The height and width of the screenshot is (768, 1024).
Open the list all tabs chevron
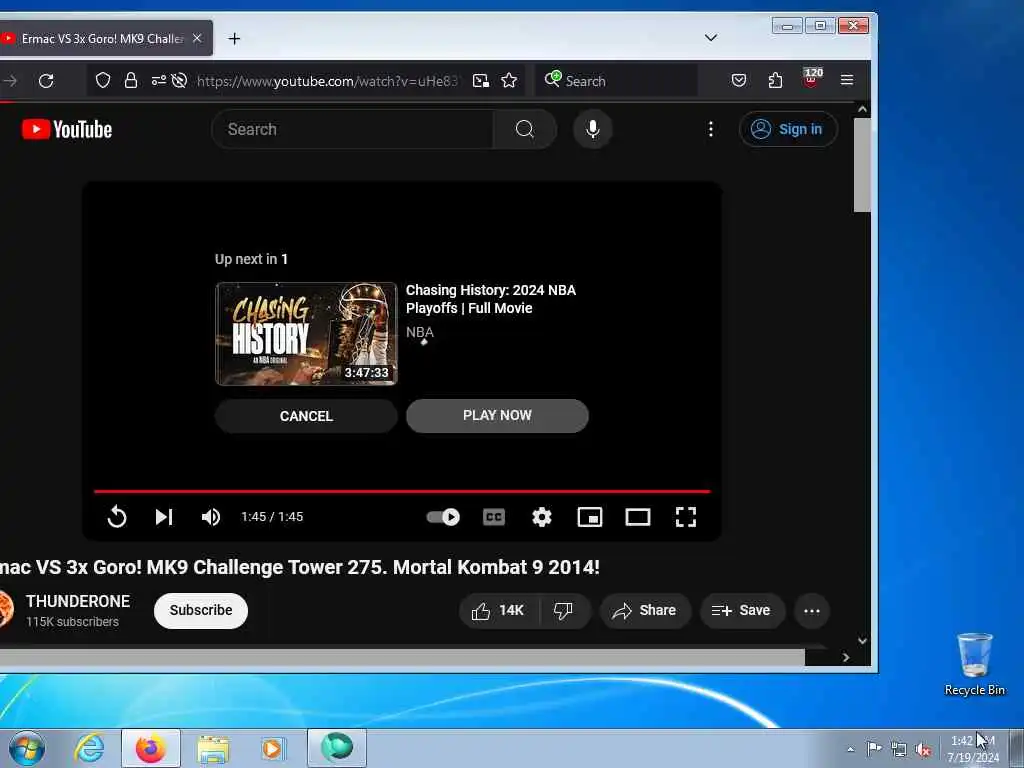tap(711, 38)
